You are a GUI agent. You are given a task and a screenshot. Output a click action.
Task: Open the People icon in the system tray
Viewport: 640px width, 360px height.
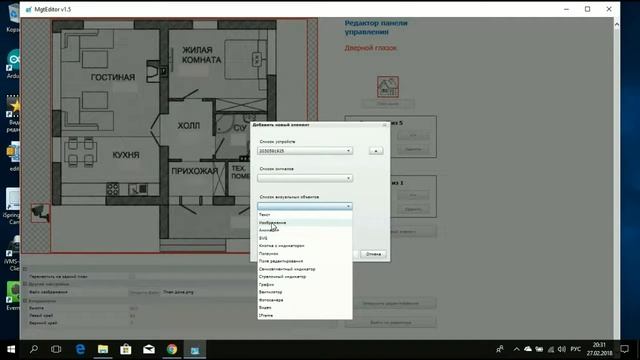[500, 349]
